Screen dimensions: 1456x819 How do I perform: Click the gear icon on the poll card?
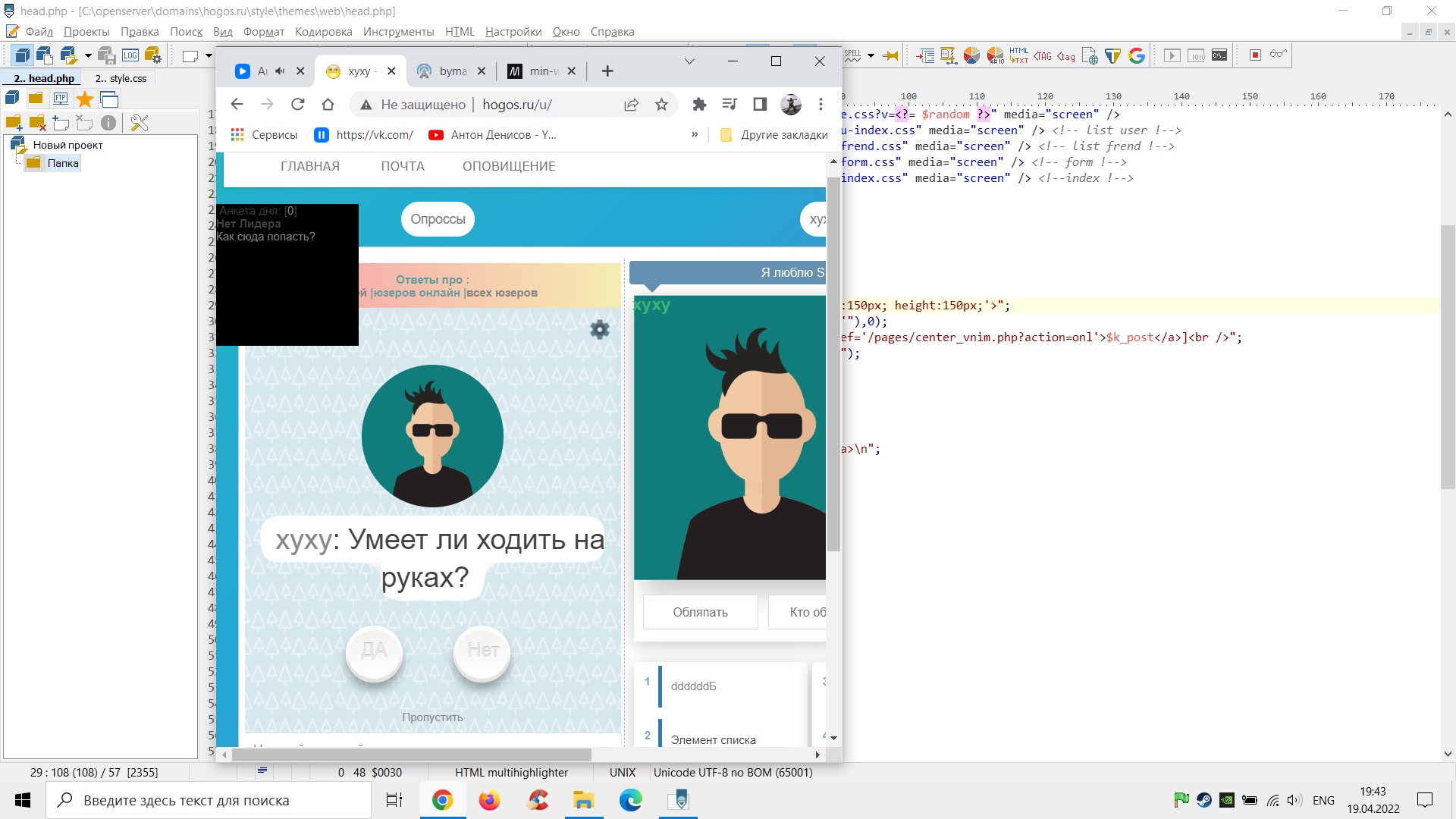pyautogui.click(x=599, y=329)
